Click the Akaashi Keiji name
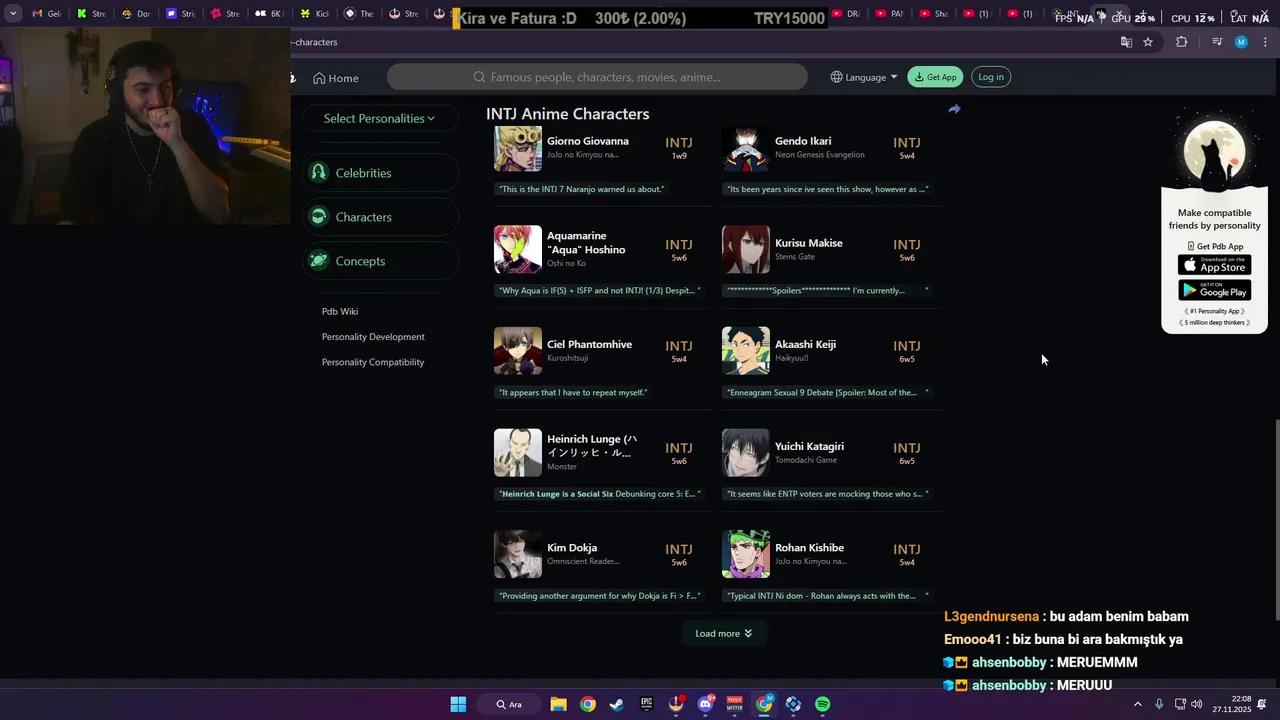 pos(805,344)
